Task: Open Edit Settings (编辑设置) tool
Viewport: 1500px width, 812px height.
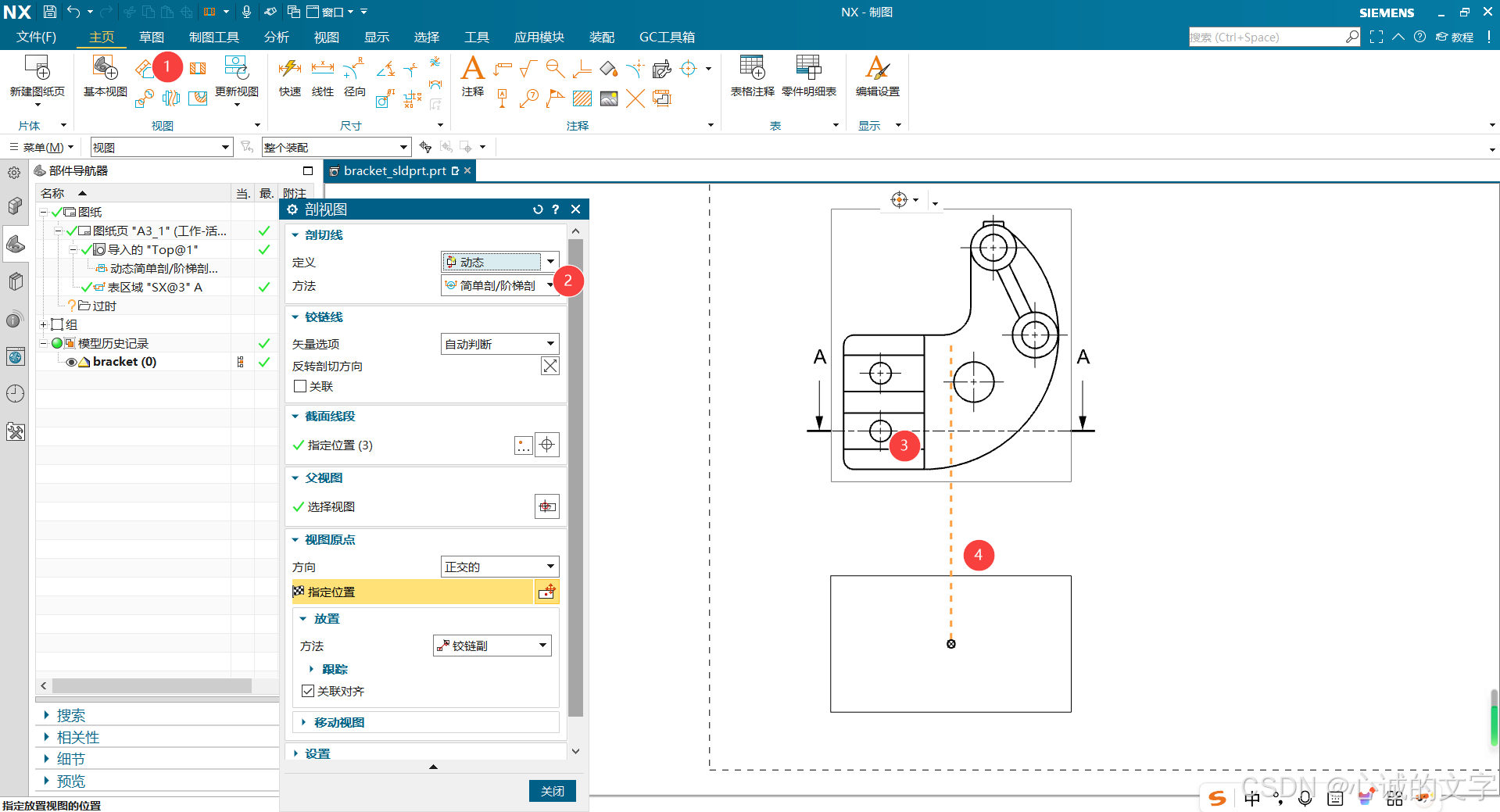Action: [877, 68]
